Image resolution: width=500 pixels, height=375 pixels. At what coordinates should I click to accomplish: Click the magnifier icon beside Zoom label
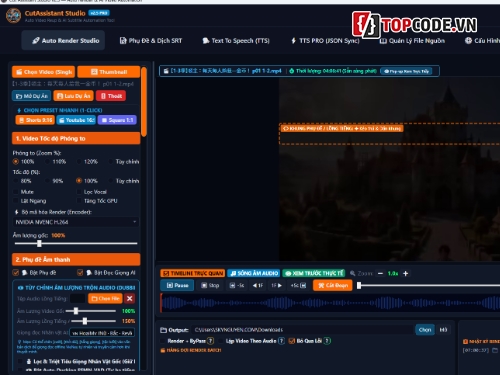pos(353,273)
